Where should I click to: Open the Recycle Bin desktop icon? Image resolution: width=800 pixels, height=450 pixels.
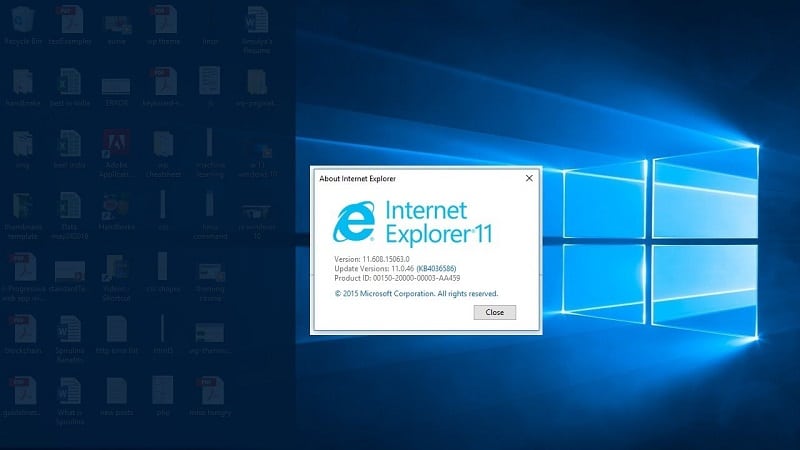[x=23, y=26]
